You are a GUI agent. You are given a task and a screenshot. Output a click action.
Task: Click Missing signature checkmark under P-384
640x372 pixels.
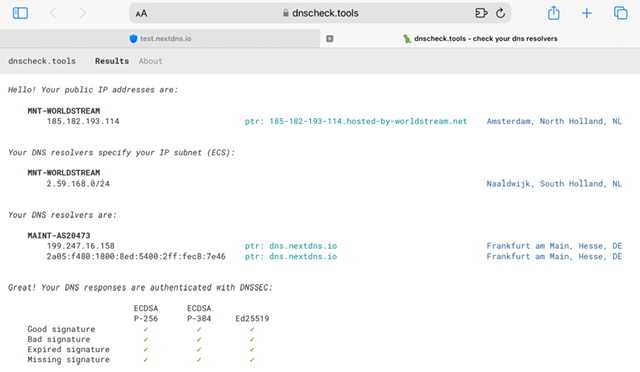[199, 360]
